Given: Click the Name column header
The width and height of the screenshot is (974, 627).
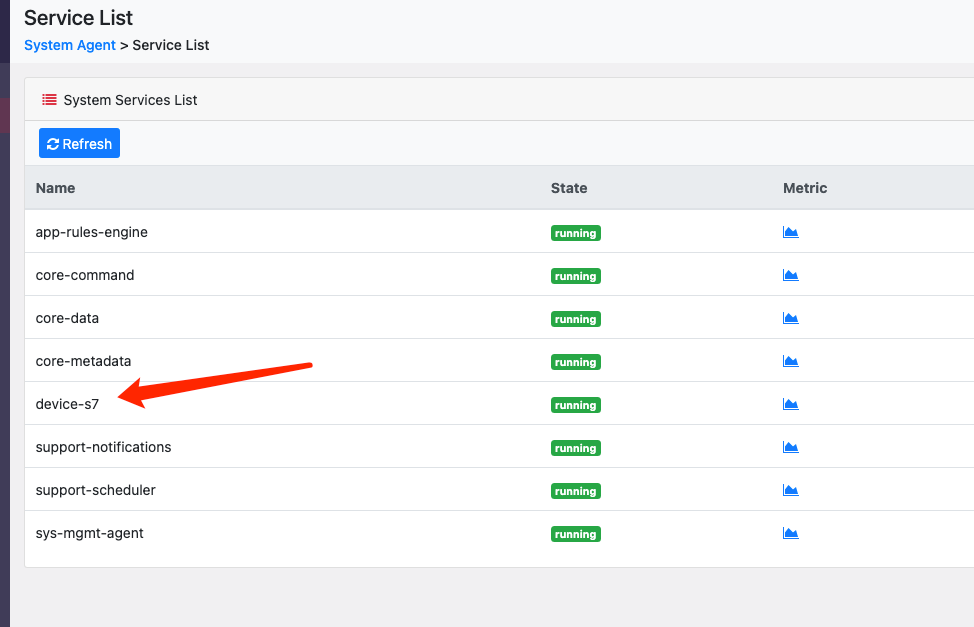Looking at the screenshot, I should point(55,188).
